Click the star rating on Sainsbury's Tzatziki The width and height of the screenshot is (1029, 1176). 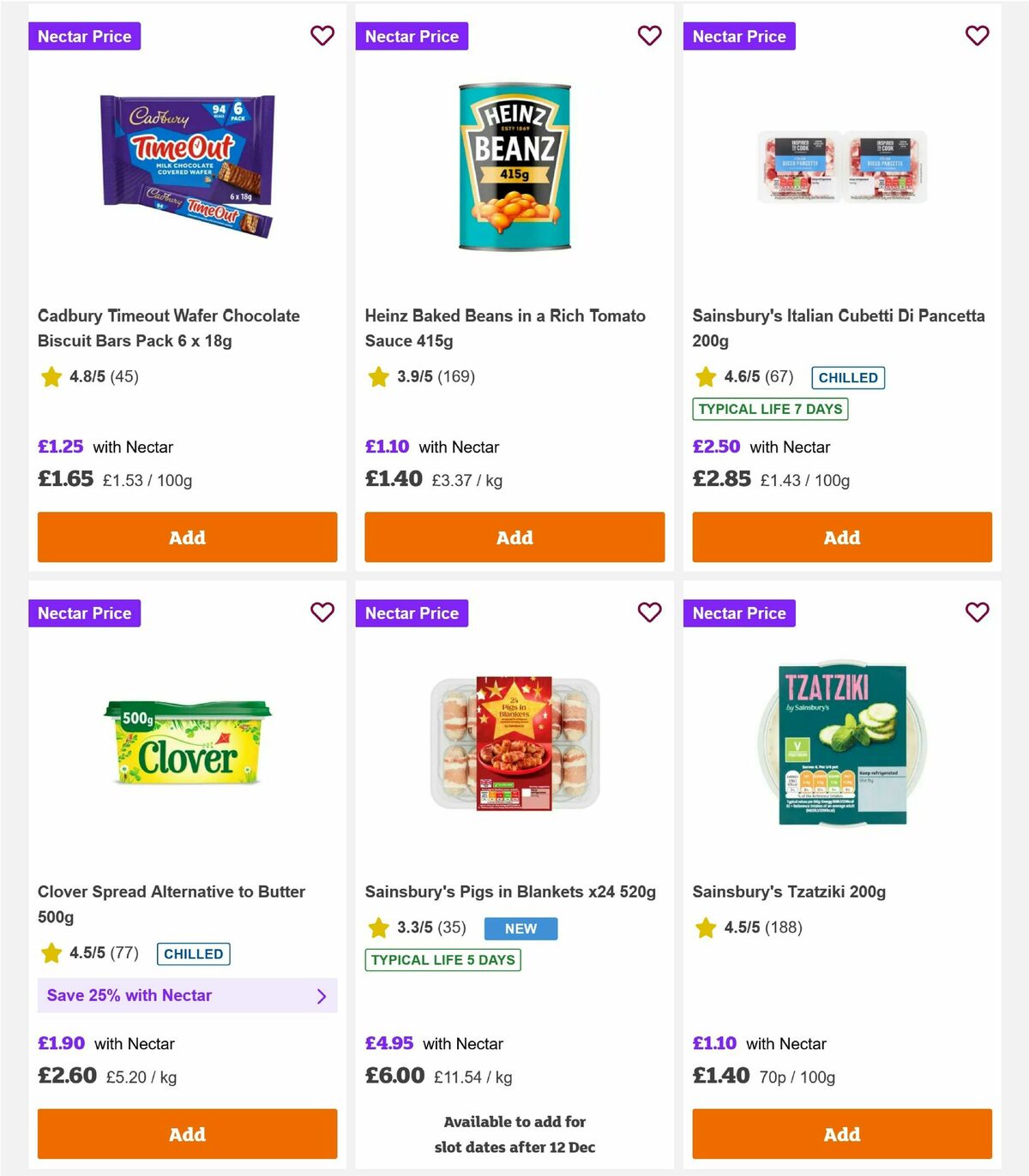click(x=706, y=927)
